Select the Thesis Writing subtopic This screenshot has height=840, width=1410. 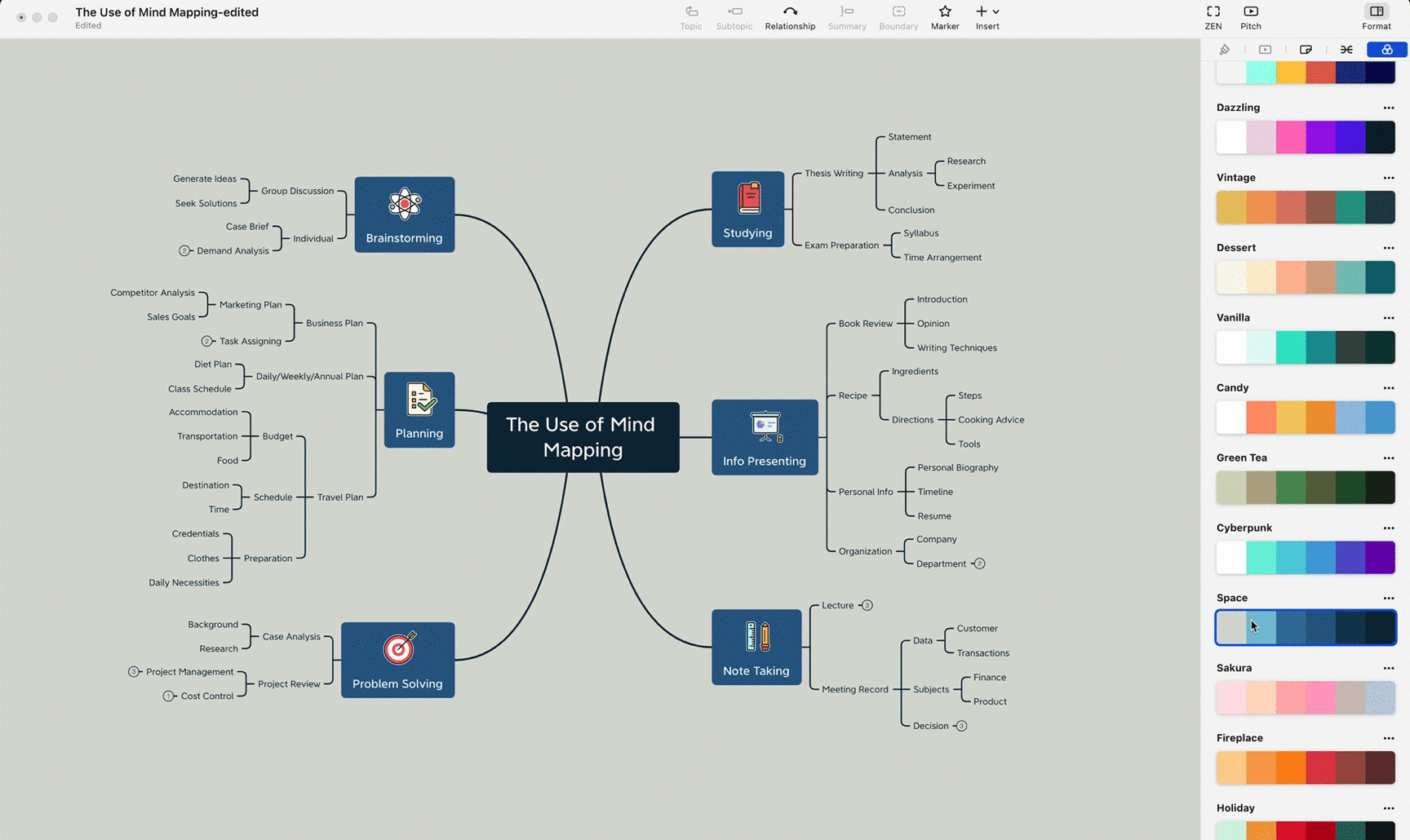pos(834,173)
